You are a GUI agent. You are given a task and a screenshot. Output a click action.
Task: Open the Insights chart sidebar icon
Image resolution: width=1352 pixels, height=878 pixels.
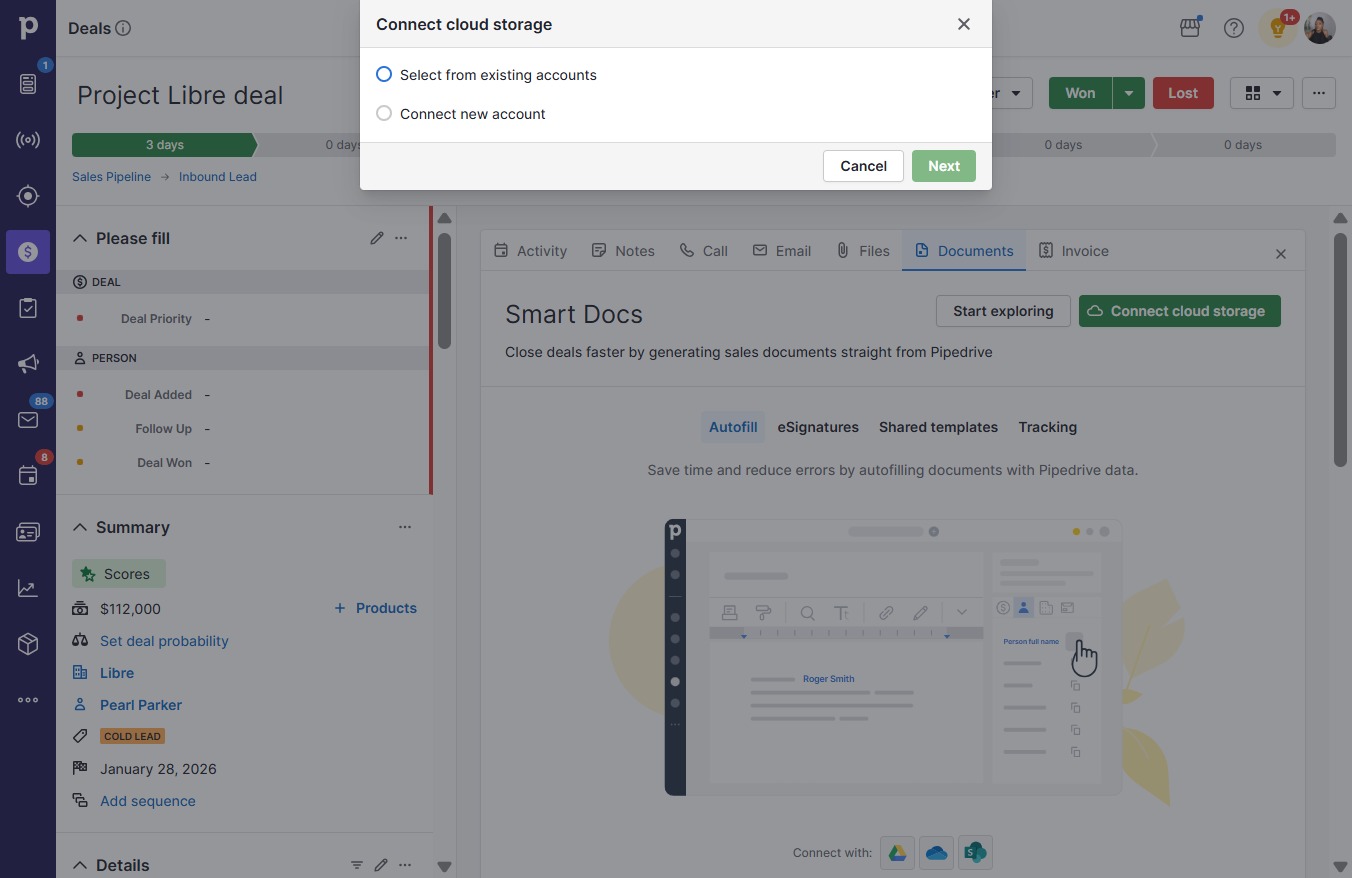click(28, 588)
